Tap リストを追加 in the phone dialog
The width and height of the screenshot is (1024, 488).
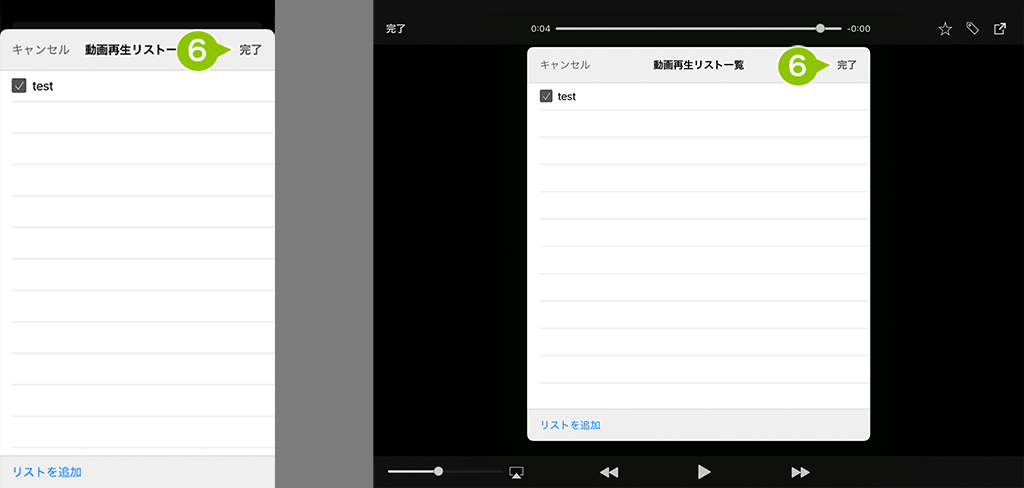(47, 472)
